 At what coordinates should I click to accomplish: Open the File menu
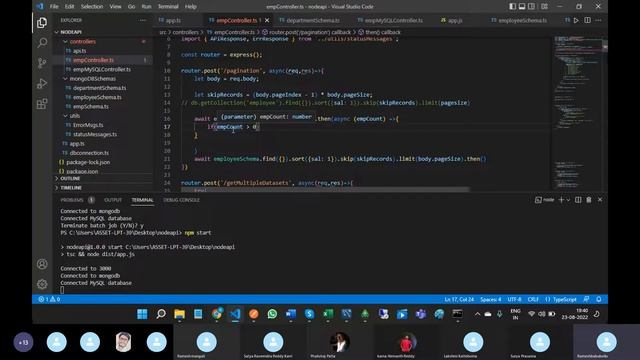pos(54,7)
